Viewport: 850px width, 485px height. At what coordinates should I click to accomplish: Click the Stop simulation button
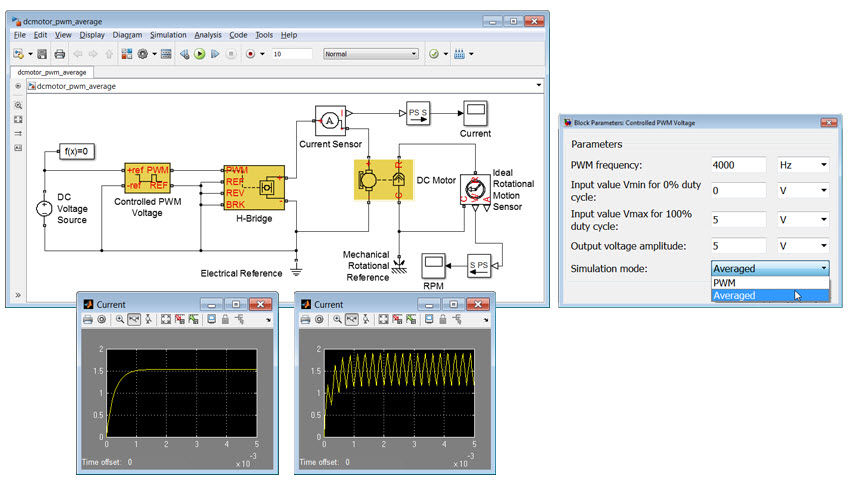(x=231, y=54)
